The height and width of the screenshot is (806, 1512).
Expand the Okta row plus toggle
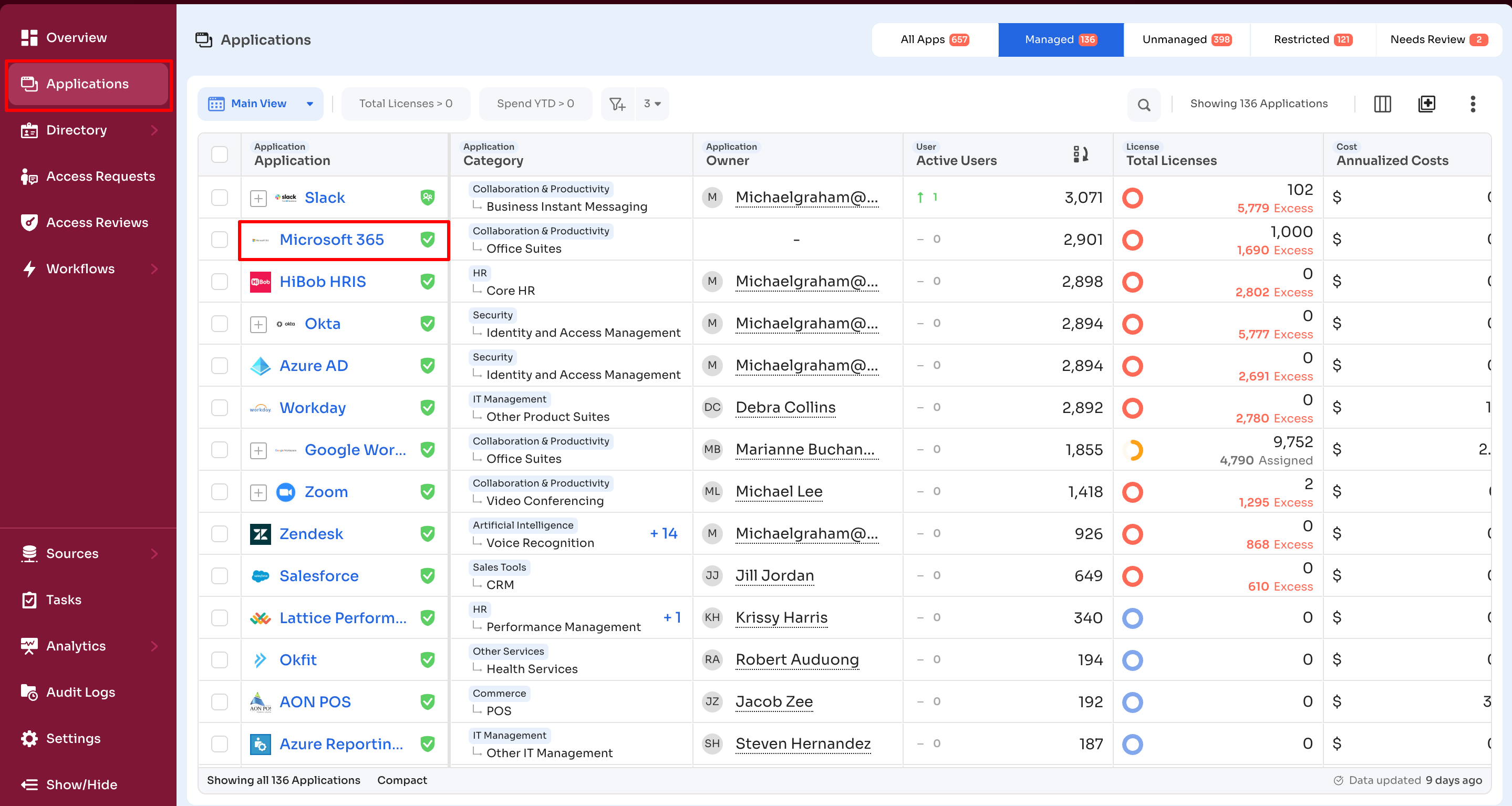pyautogui.click(x=258, y=324)
